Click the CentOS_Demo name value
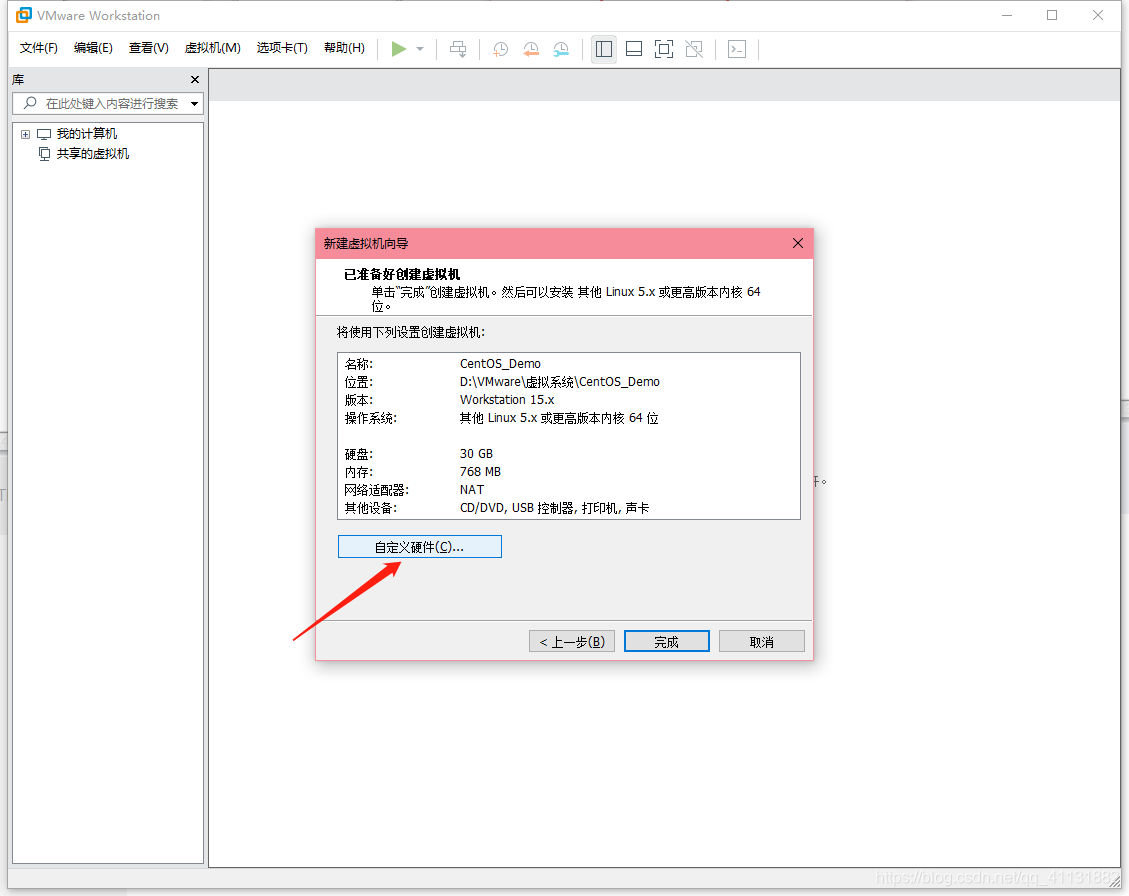The height and width of the screenshot is (896, 1129). (x=500, y=364)
